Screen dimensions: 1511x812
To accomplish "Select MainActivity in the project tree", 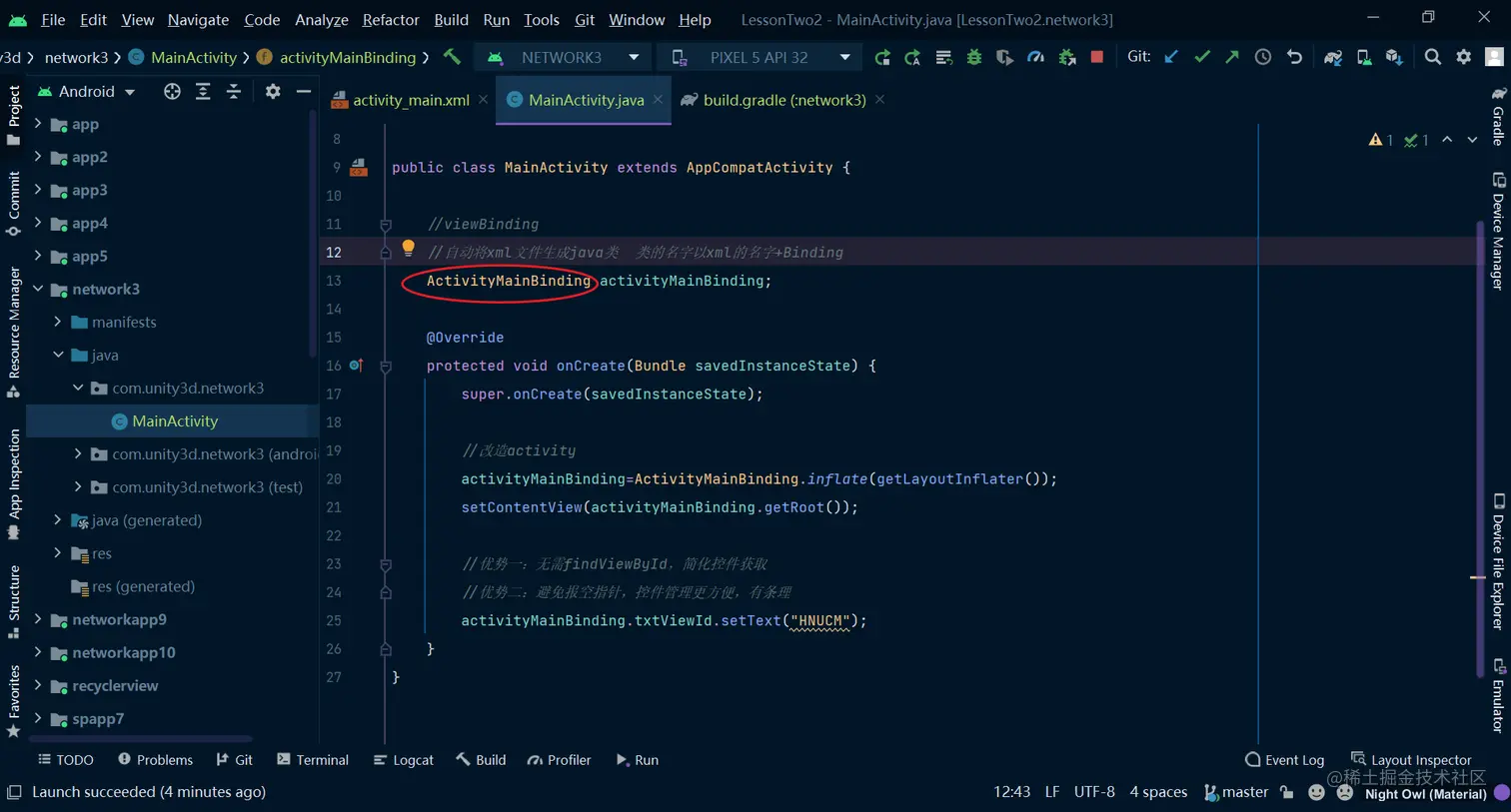I will click(x=173, y=420).
